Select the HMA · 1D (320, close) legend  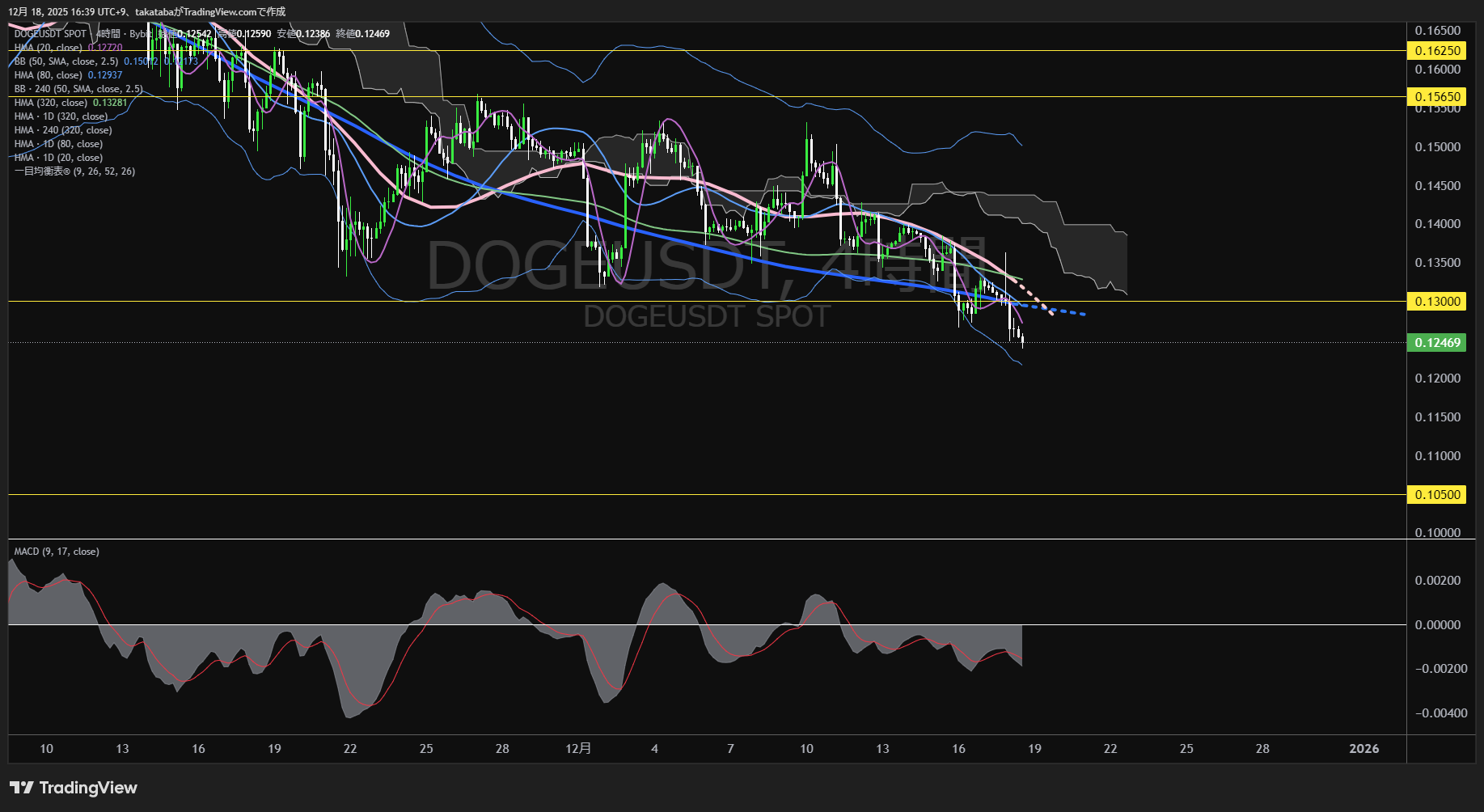coord(61,116)
